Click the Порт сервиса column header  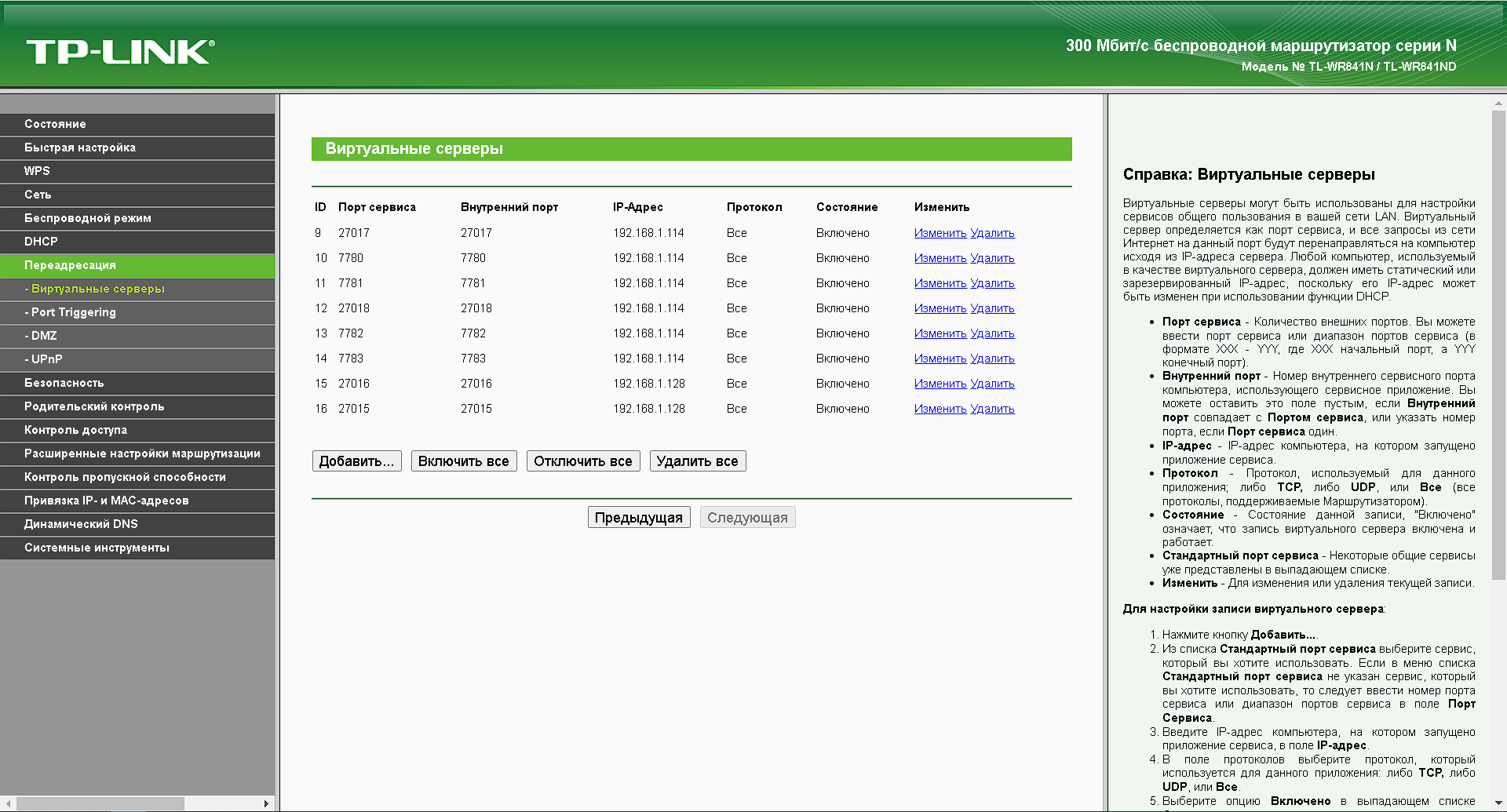click(x=377, y=207)
